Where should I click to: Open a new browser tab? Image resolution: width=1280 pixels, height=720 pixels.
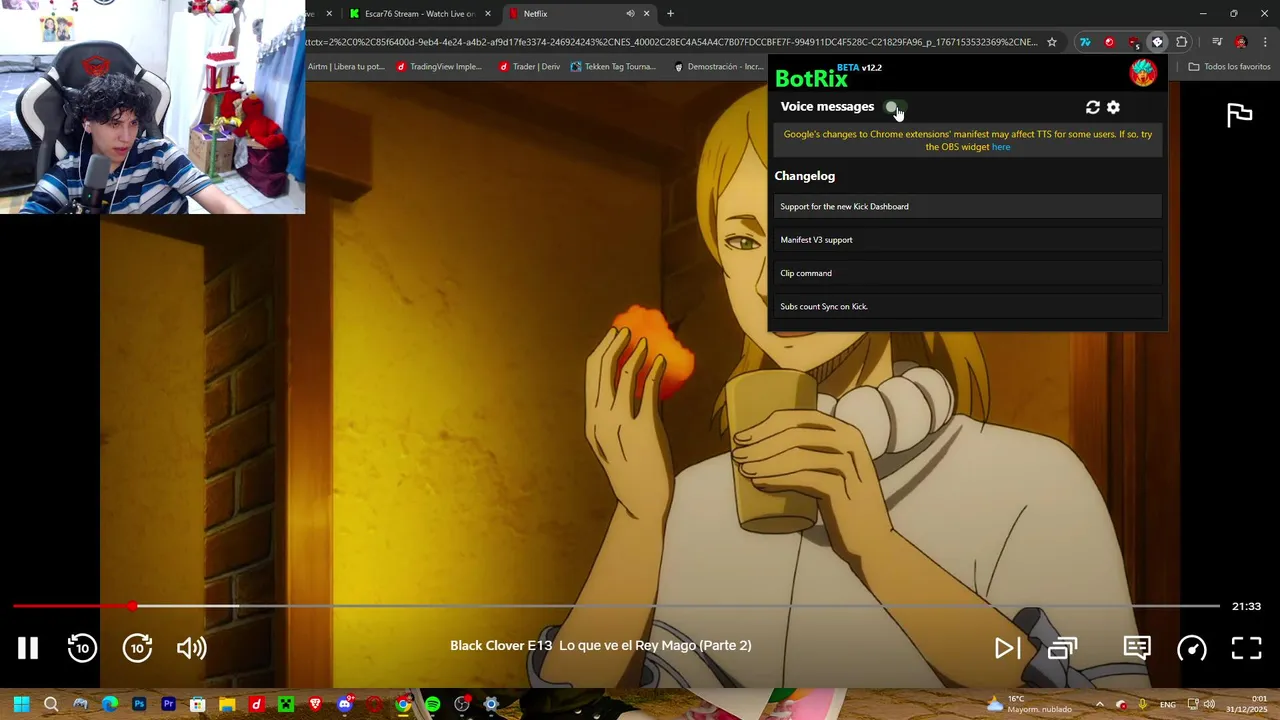[670, 14]
